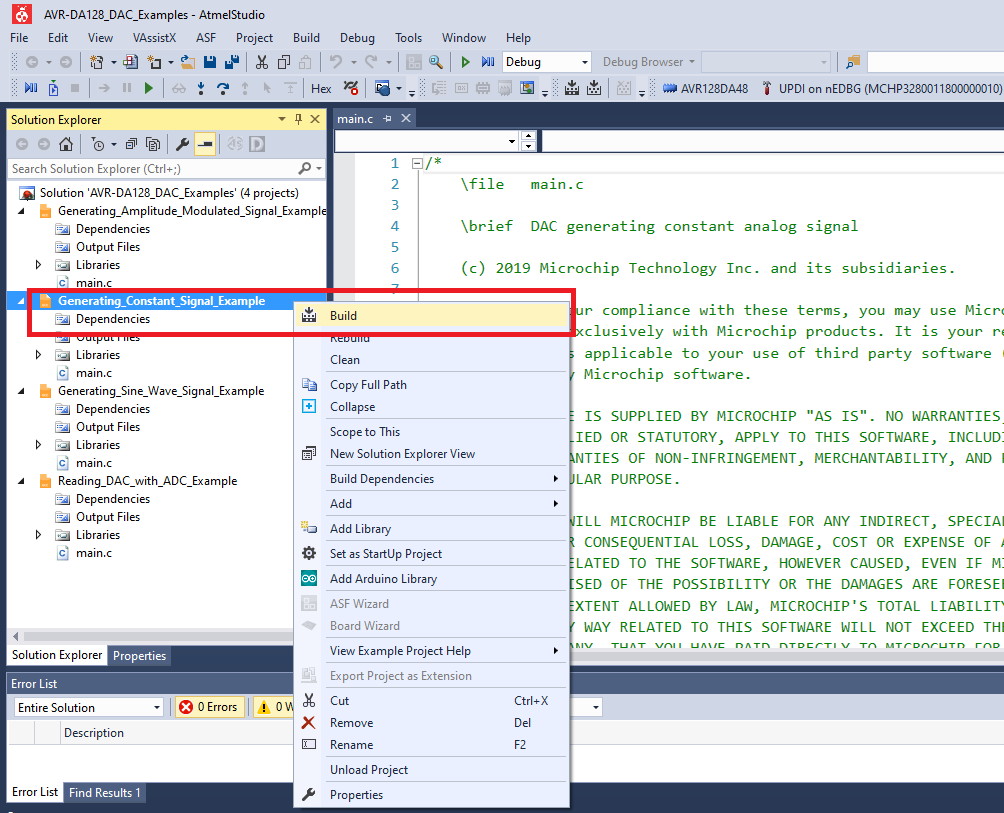Select the main.c editor tab
This screenshot has width=1004, height=813.
coord(355,118)
